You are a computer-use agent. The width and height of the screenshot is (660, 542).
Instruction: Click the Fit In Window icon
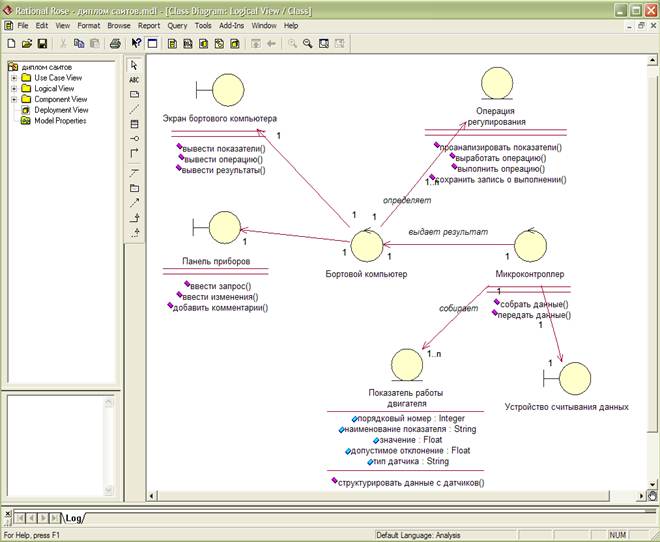324,43
